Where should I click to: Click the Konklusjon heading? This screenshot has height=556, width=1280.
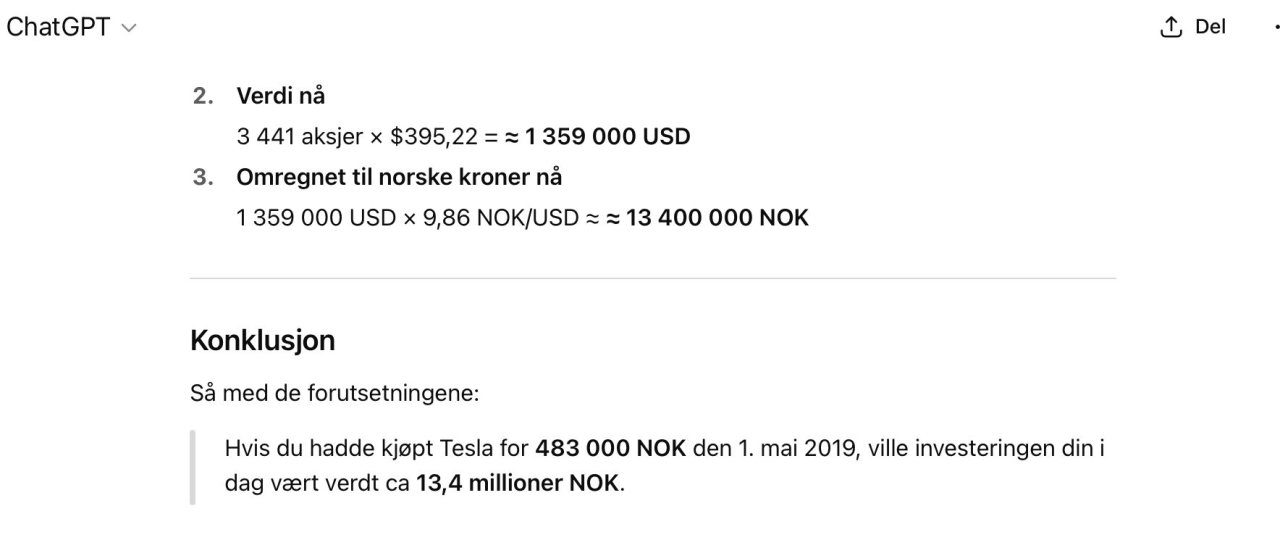[x=262, y=340]
